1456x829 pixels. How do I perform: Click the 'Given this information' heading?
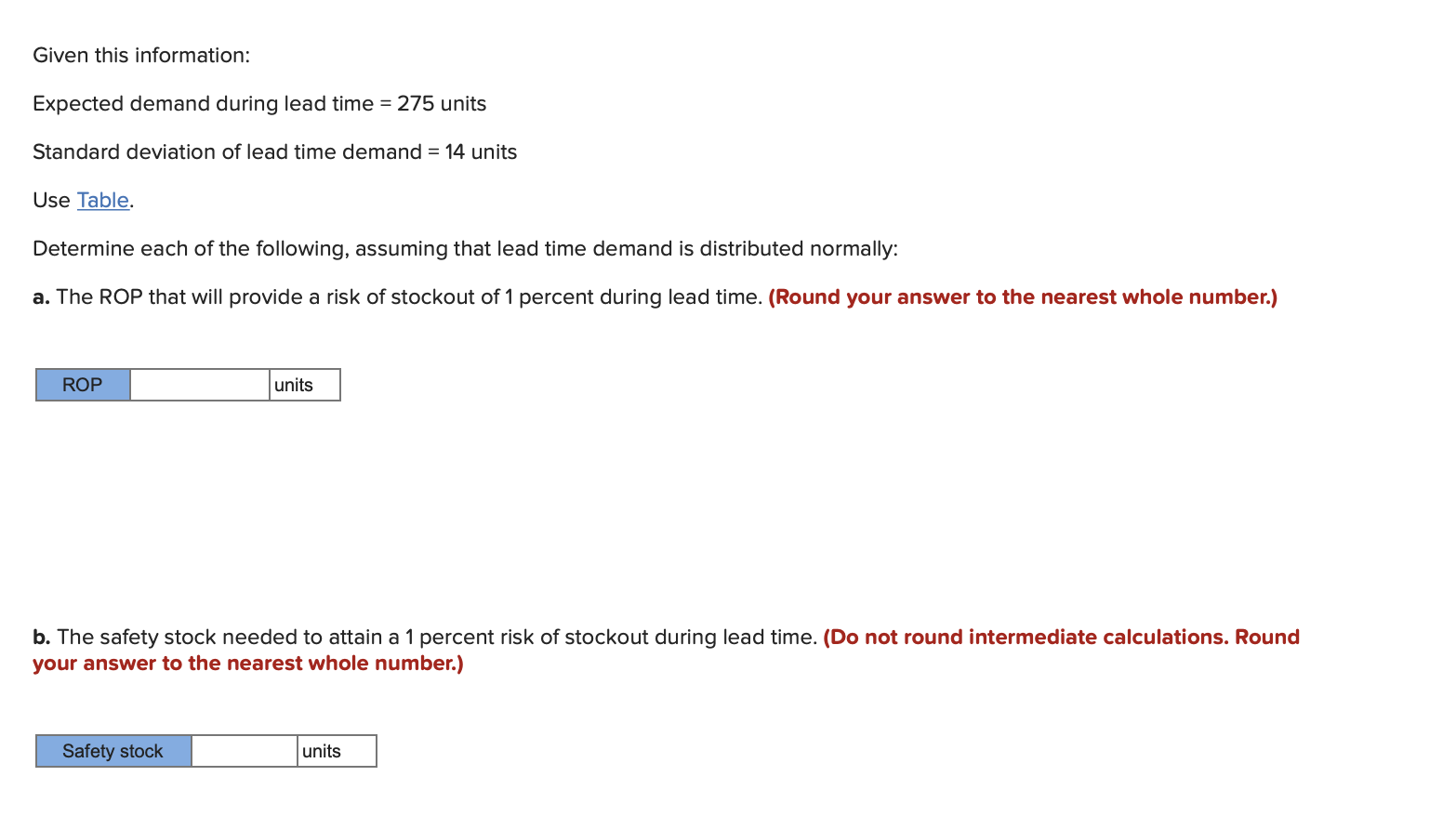[142, 55]
